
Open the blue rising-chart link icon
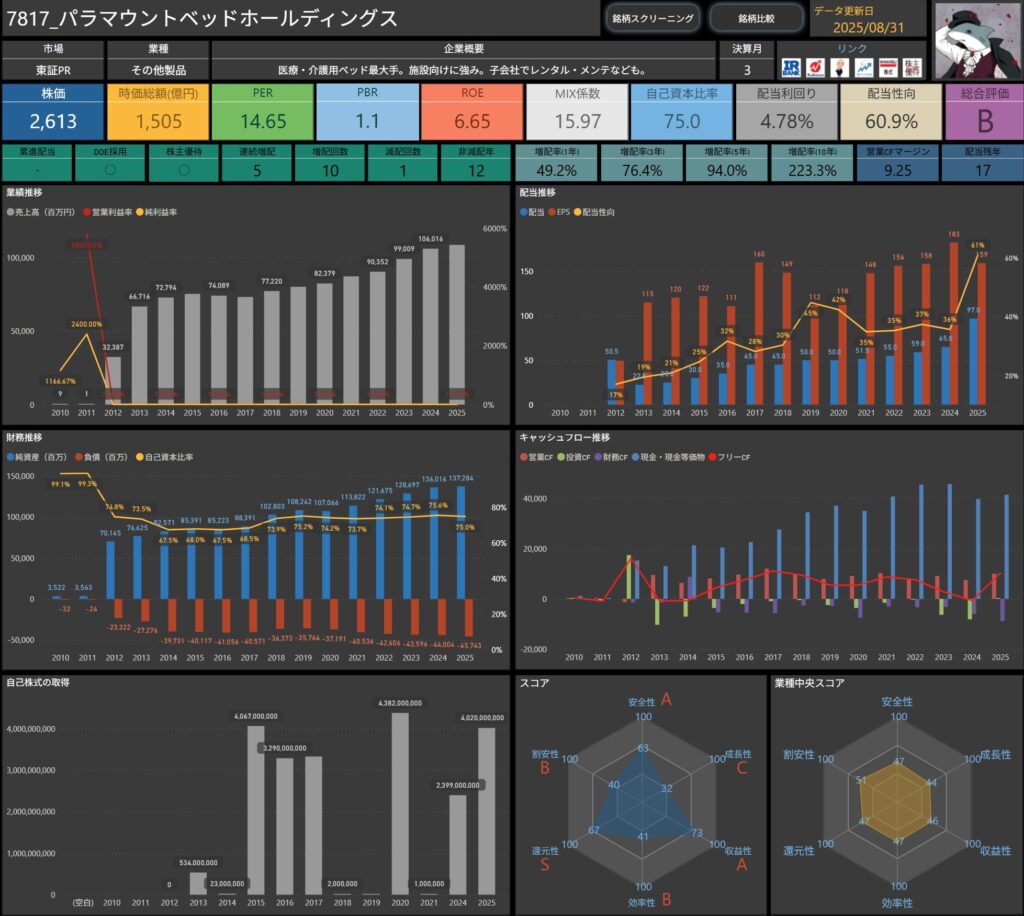coord(864,67)
